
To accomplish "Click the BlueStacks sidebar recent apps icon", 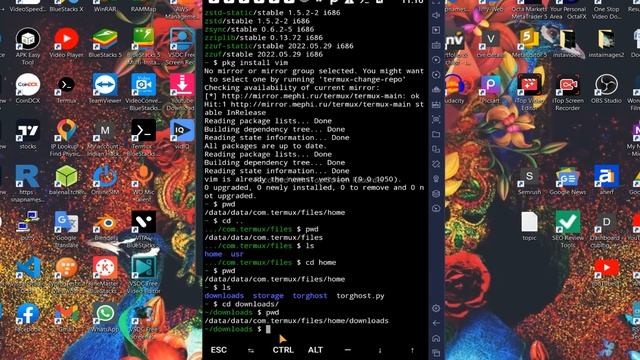I will pyautogui.click(x=436, y=353).
